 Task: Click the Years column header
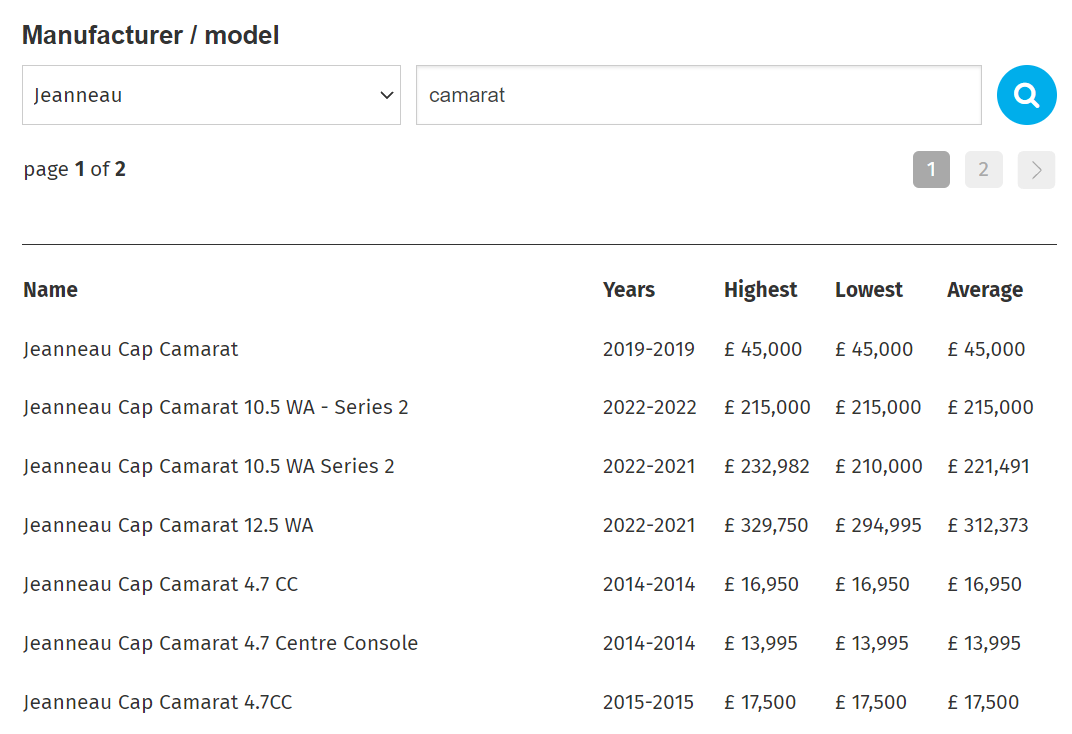pyautogui.click(x=628, y=290)
